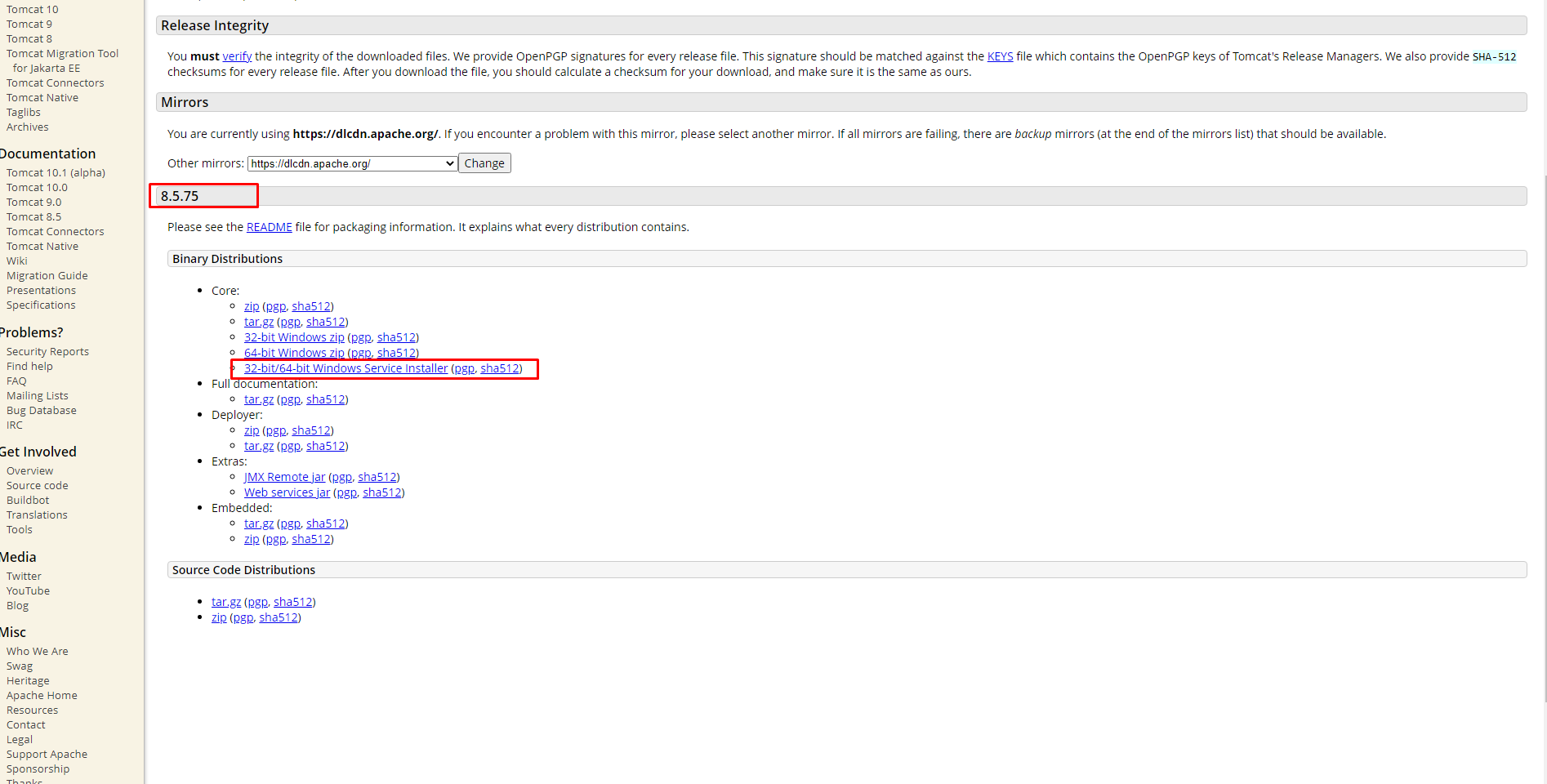Viewport: 1547px width, 784px height.
Task: Open the FAQ link
Action: coord(16,381)
